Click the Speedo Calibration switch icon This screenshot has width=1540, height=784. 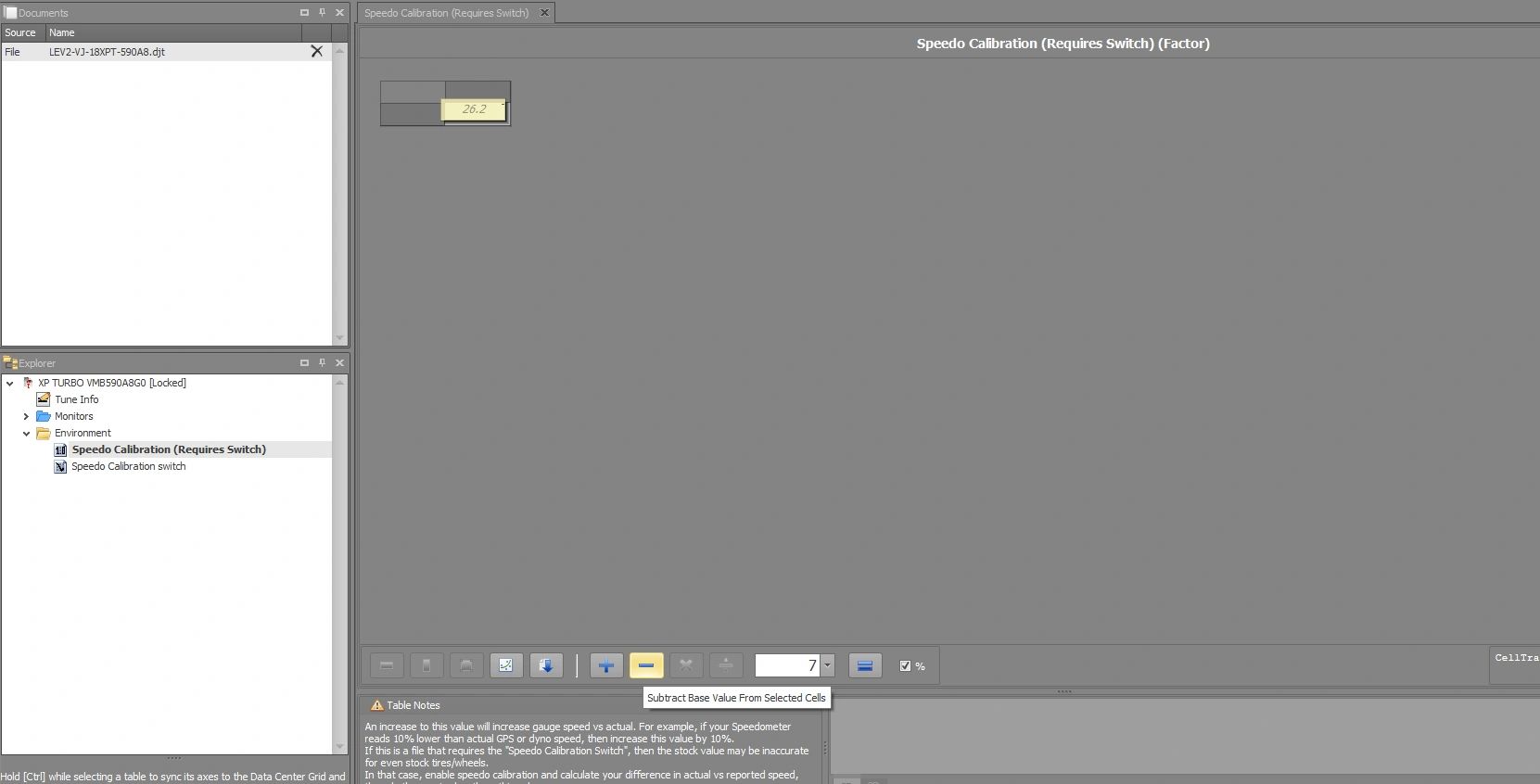click(60, 466)
